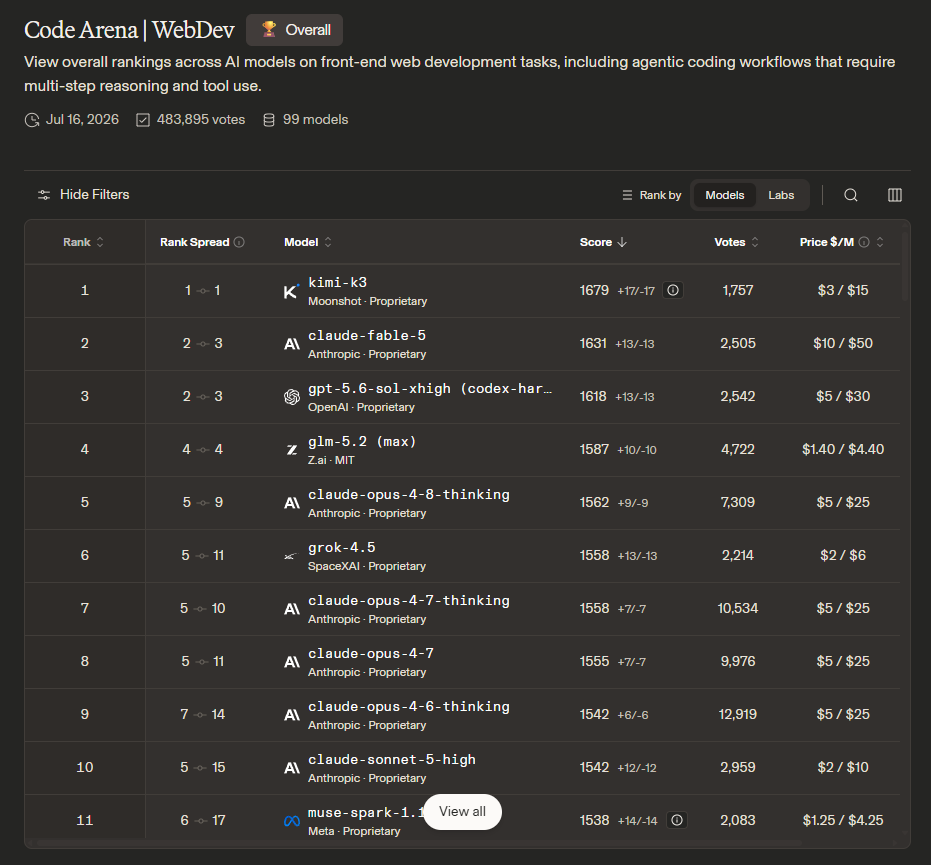Click the table's horizontal scrollbar
Image resolution: width=931 pixels, height=865 pixels.
click(419, 843)
